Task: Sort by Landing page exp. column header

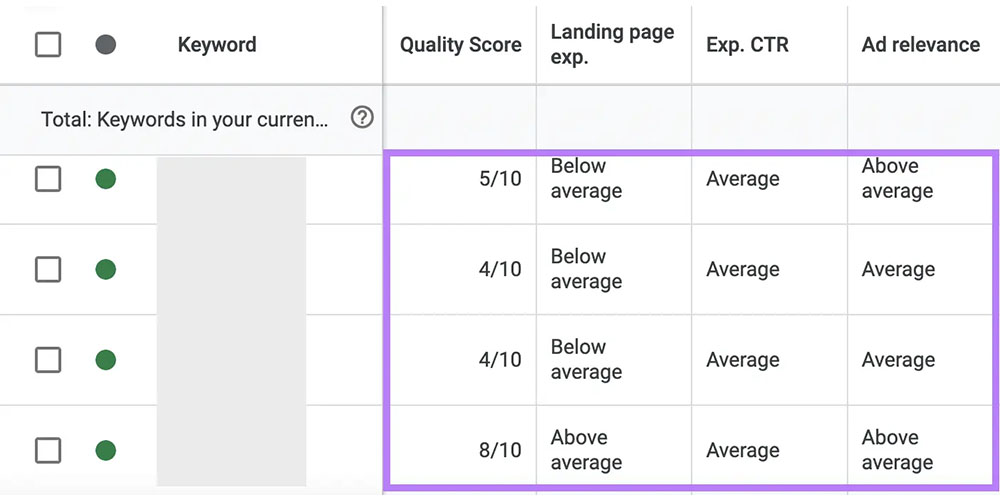Action: [x=612, y=45]
